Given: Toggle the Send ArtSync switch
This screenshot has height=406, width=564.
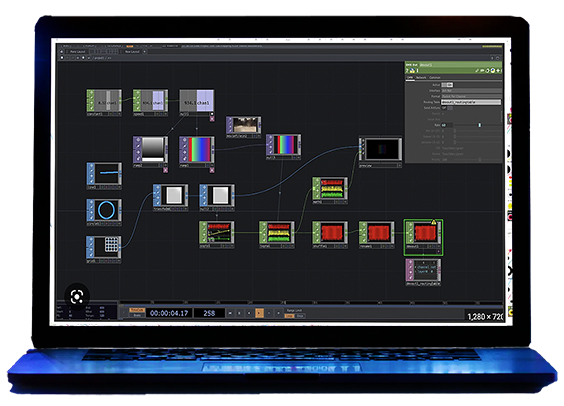Looking at the screenshot, I should [447, 108].
